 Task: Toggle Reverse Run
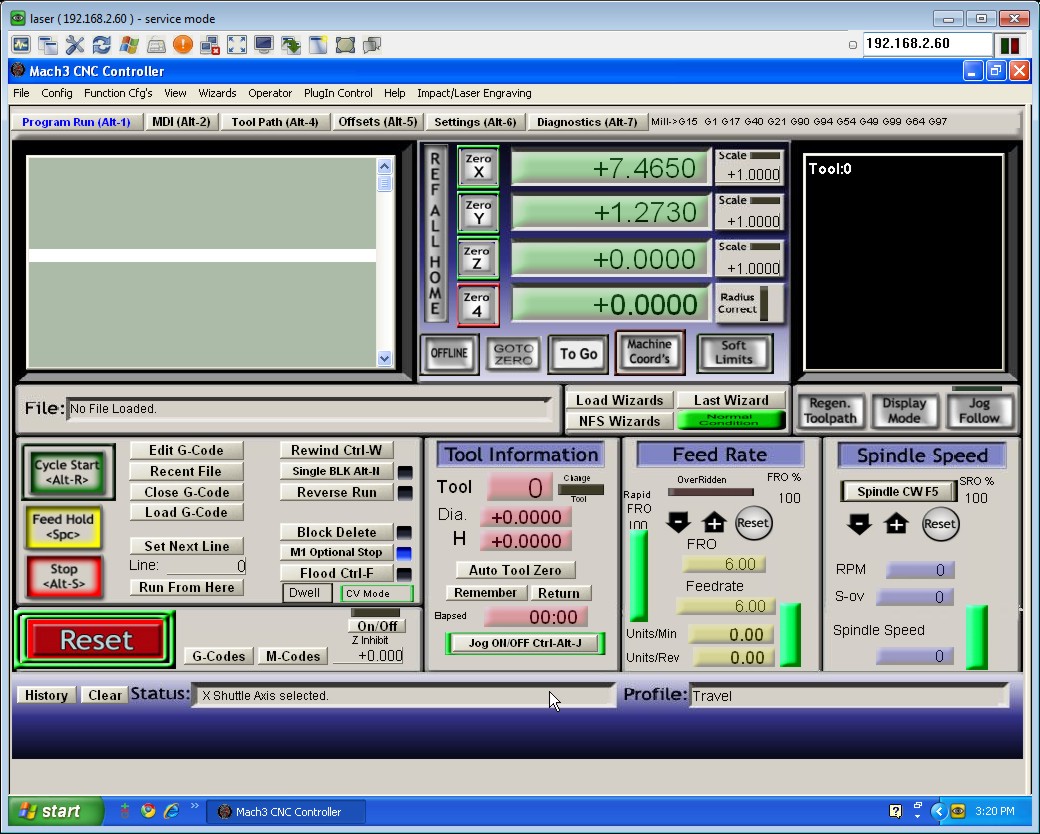(336, 492)
